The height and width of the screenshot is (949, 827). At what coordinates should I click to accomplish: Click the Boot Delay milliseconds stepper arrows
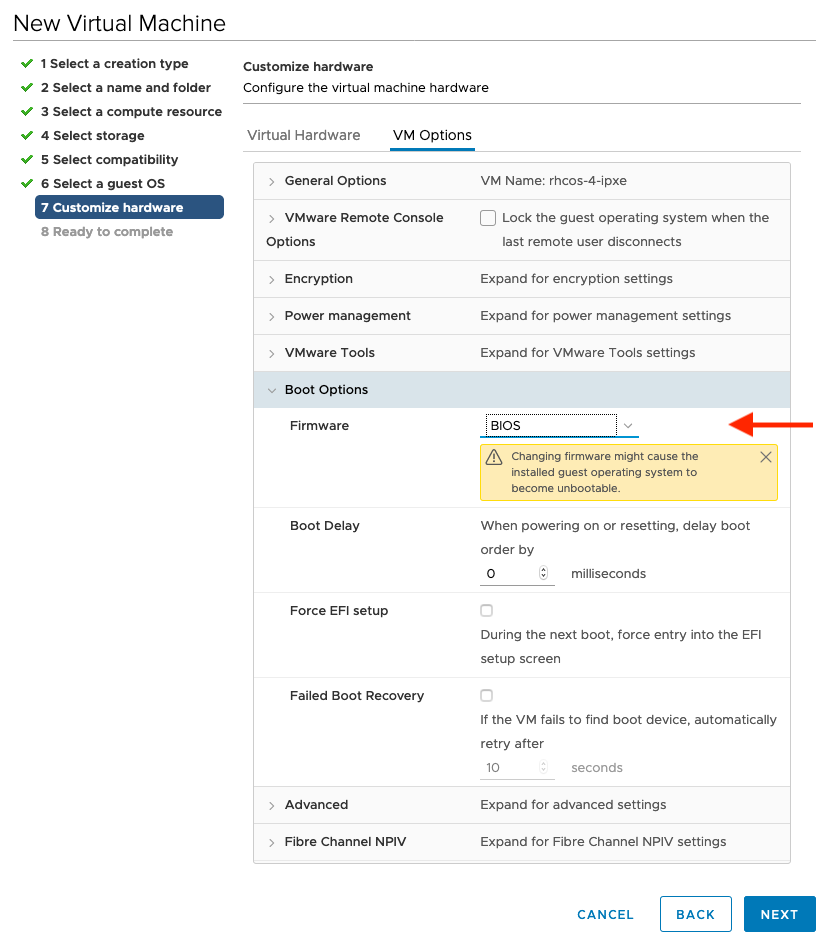point(544,574)
